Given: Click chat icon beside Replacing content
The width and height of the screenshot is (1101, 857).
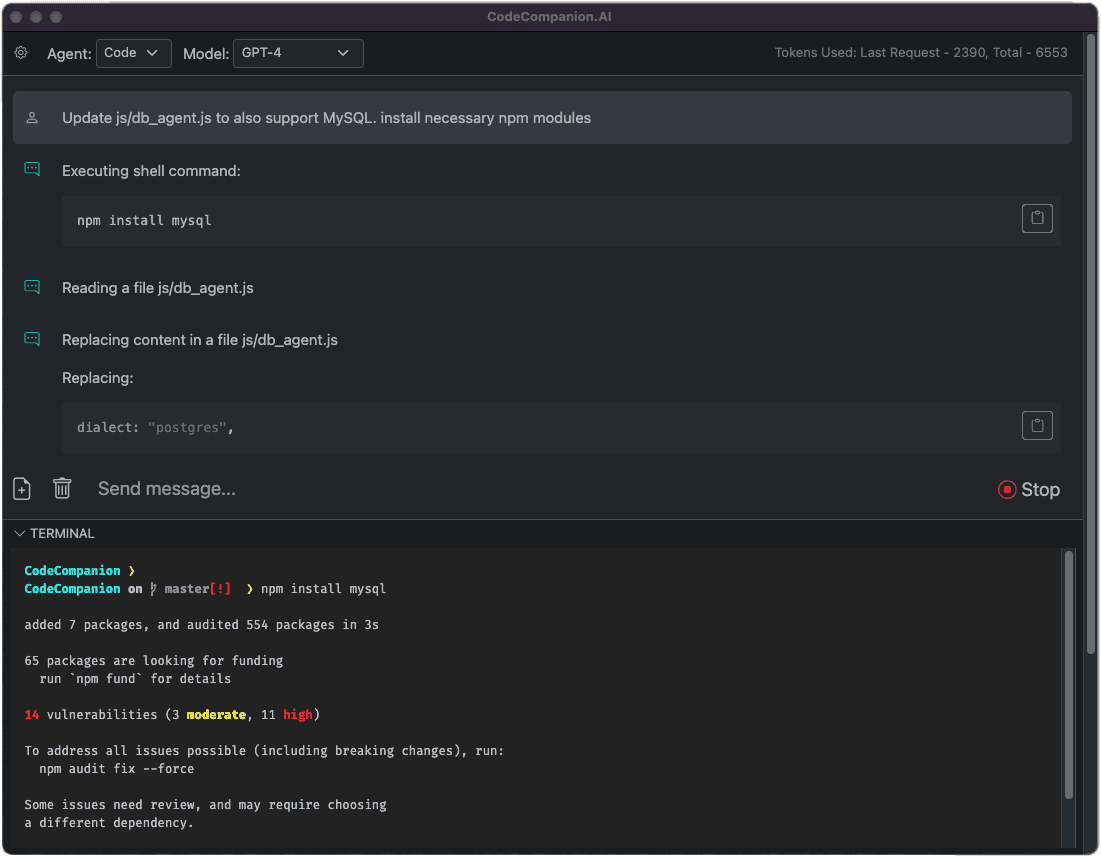Looking at the screenshot, I should click(32, 339).
